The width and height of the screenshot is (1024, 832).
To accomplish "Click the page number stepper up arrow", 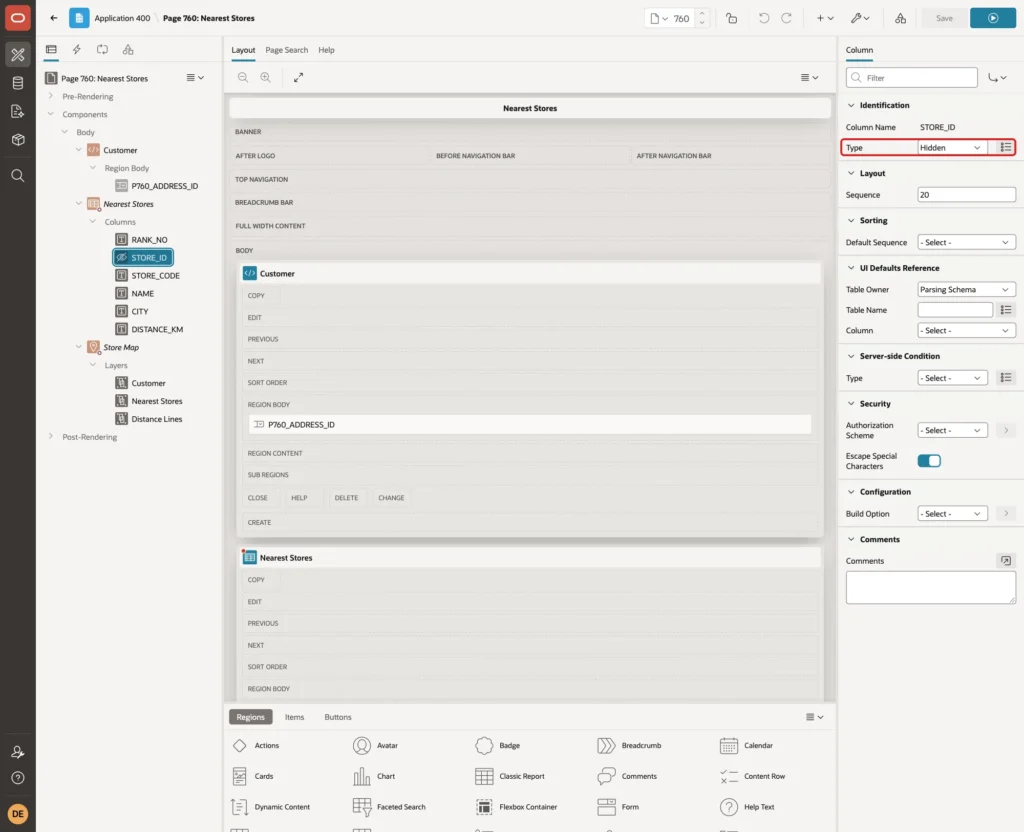I will [x=701, y=13].
